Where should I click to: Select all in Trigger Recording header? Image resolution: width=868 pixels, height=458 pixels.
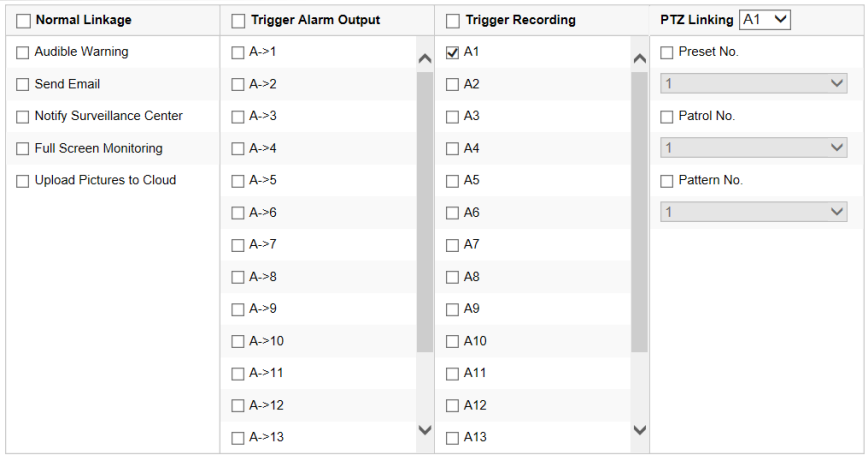click(453, 20)
